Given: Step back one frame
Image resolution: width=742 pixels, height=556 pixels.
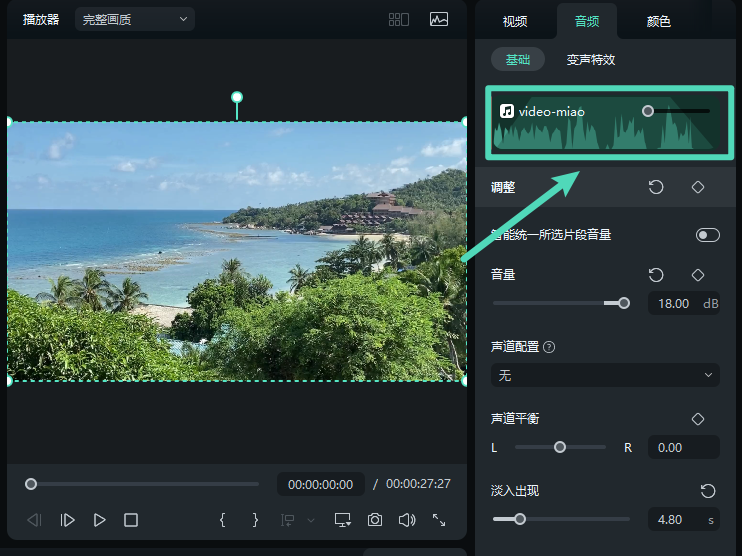Looking at the screenshot, I should [x=35, y=521].
